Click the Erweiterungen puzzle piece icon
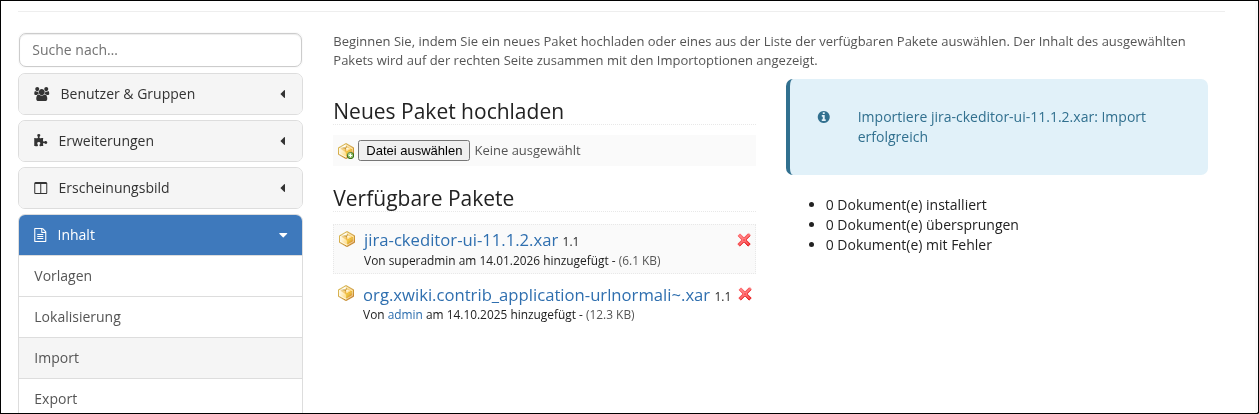 tap(41, 141)
